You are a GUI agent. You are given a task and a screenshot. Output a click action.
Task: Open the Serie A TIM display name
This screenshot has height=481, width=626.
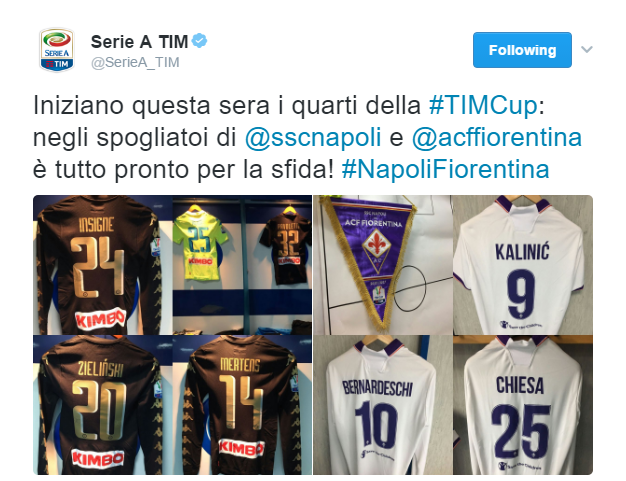point(139,42)
